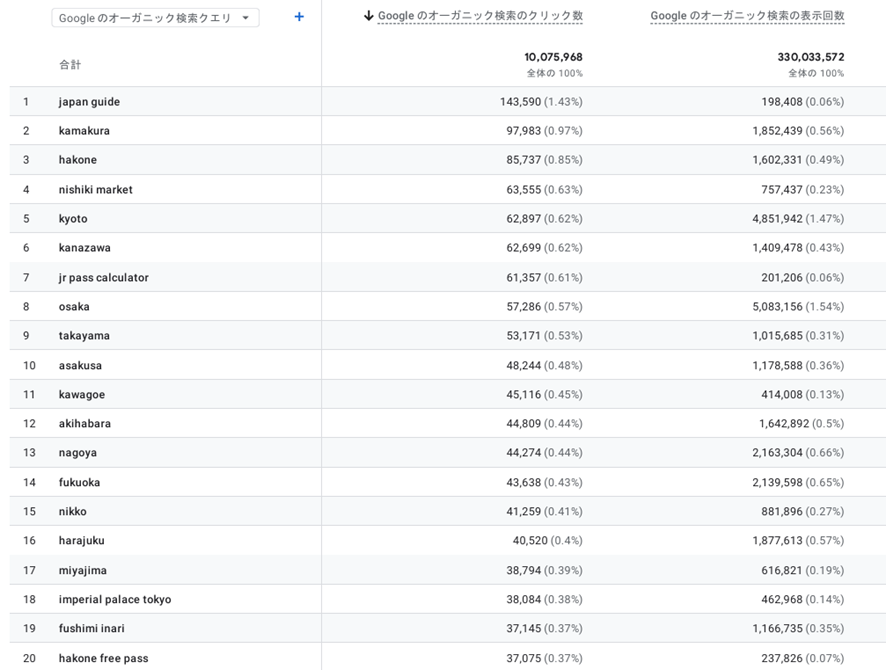Screen dimensions: 886x670
Task: Click the 'fushimi inari' query row
Action: 92,629
